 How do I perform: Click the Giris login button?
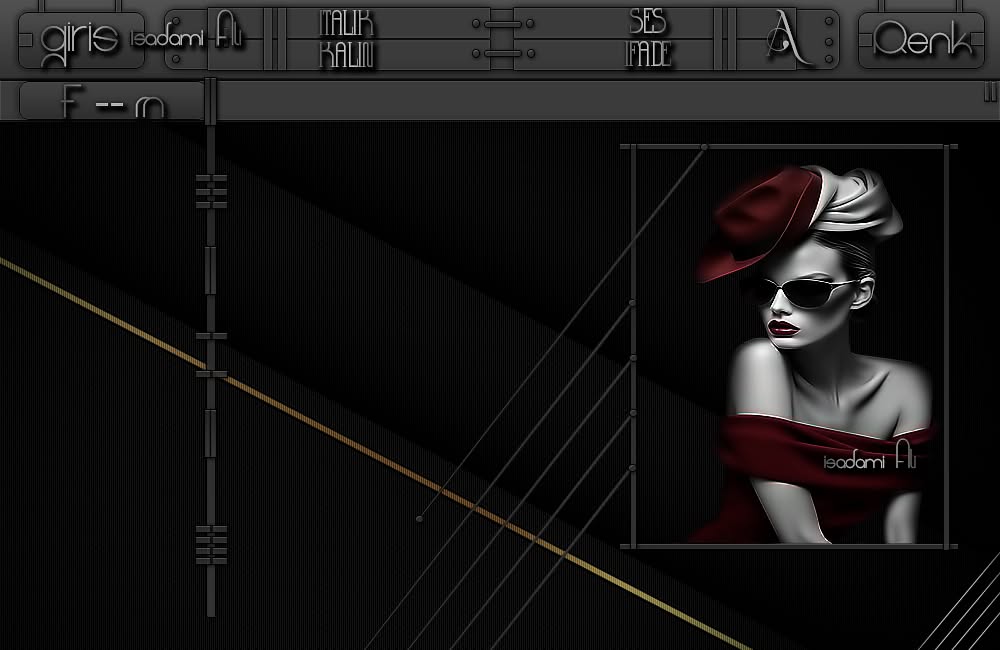(x=82, y=40)
